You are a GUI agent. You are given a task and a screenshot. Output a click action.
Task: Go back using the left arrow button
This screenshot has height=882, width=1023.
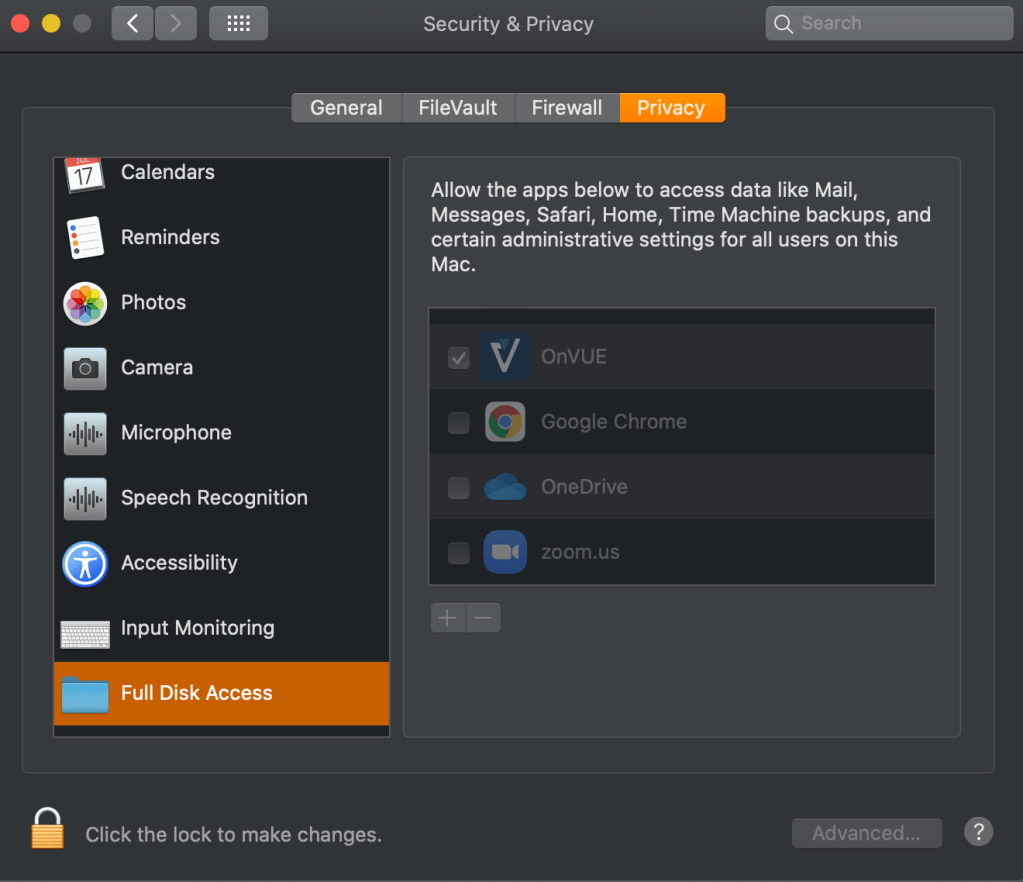pos(132,23)
